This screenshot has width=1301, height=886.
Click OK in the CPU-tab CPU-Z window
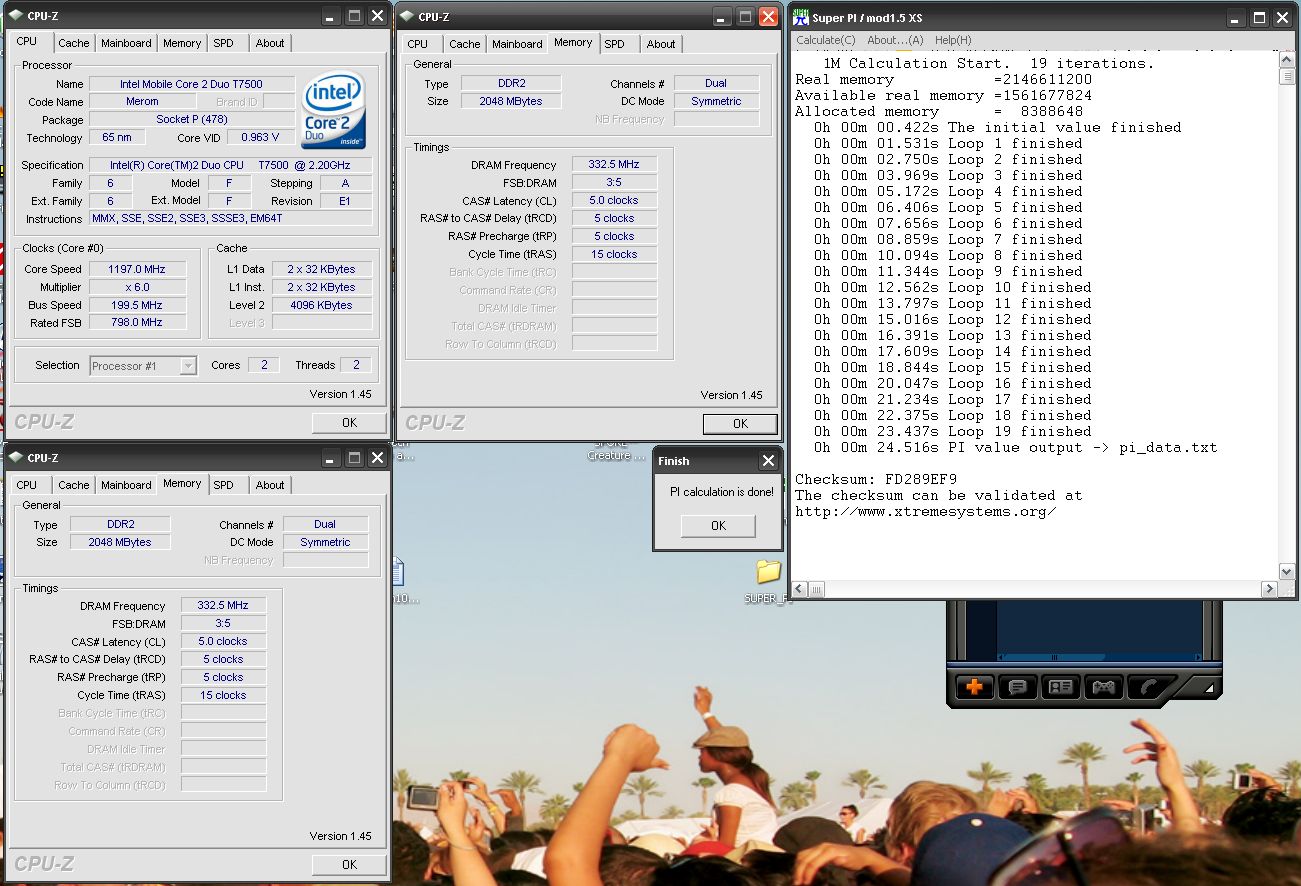[349, 422]
